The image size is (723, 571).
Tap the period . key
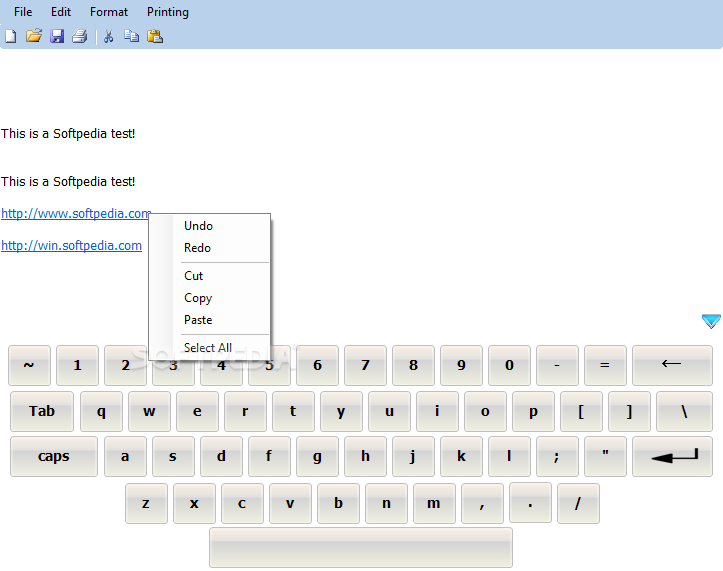pos(530,503)
